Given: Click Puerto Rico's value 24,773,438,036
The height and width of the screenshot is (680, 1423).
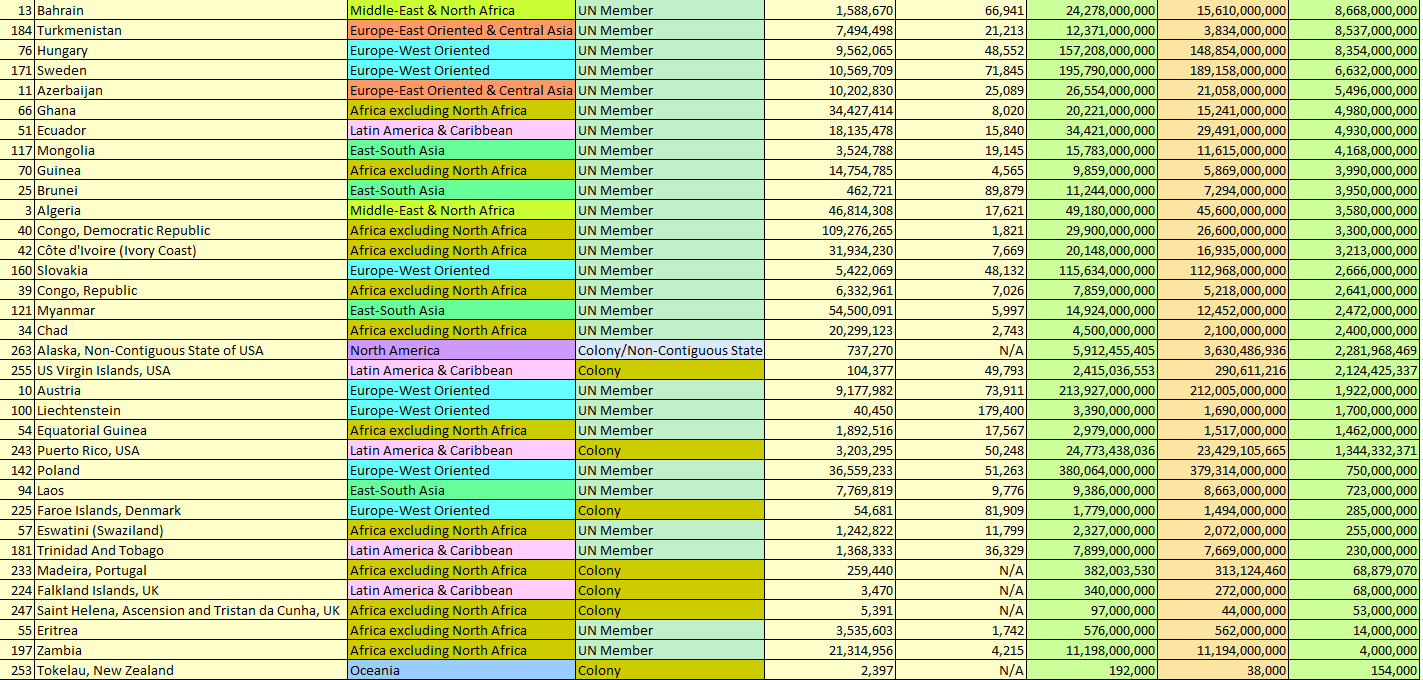Looking at the screenshot, I should coord(1092,450).
